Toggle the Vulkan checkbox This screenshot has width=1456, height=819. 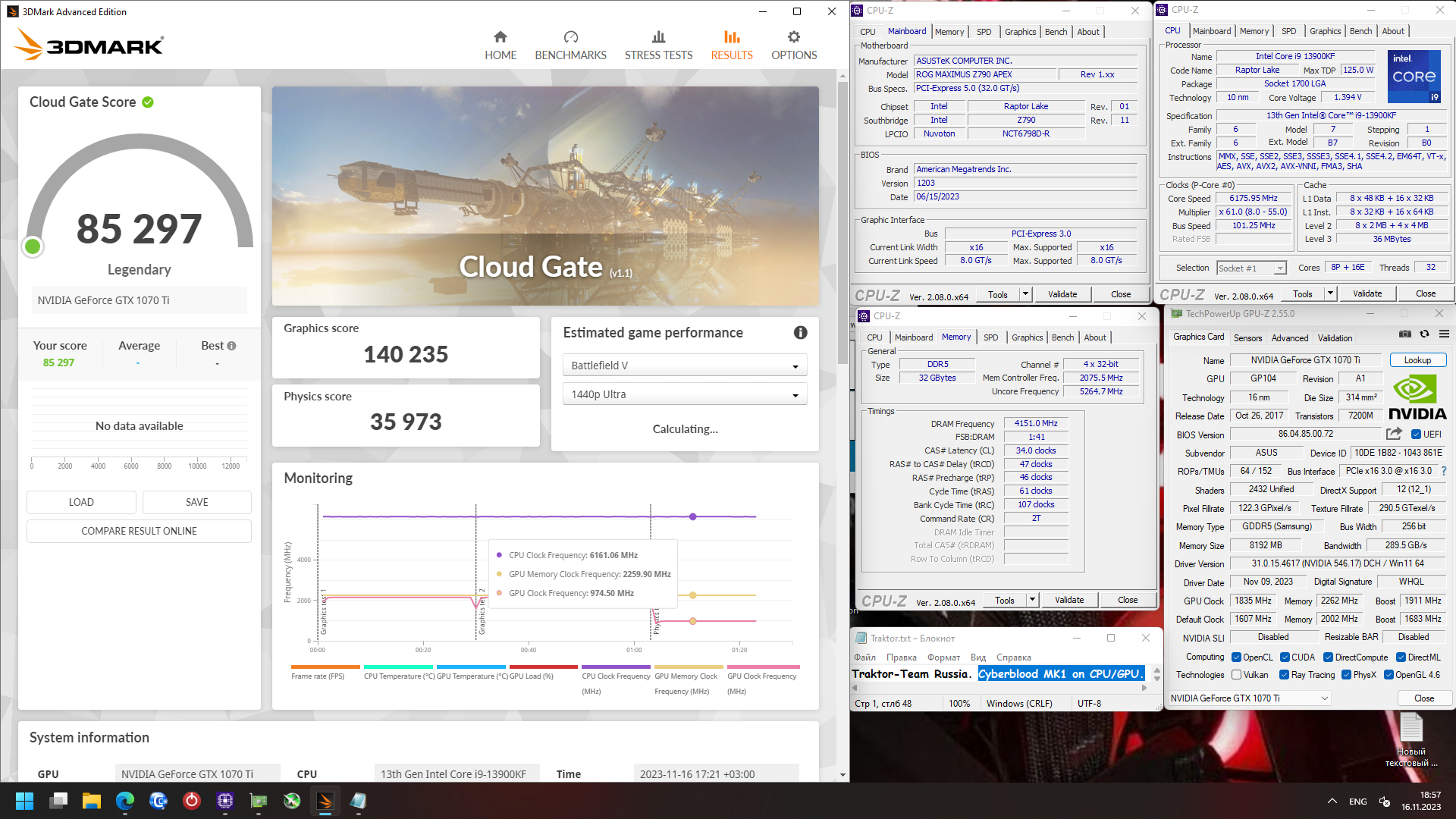[x=1236, y=675]
